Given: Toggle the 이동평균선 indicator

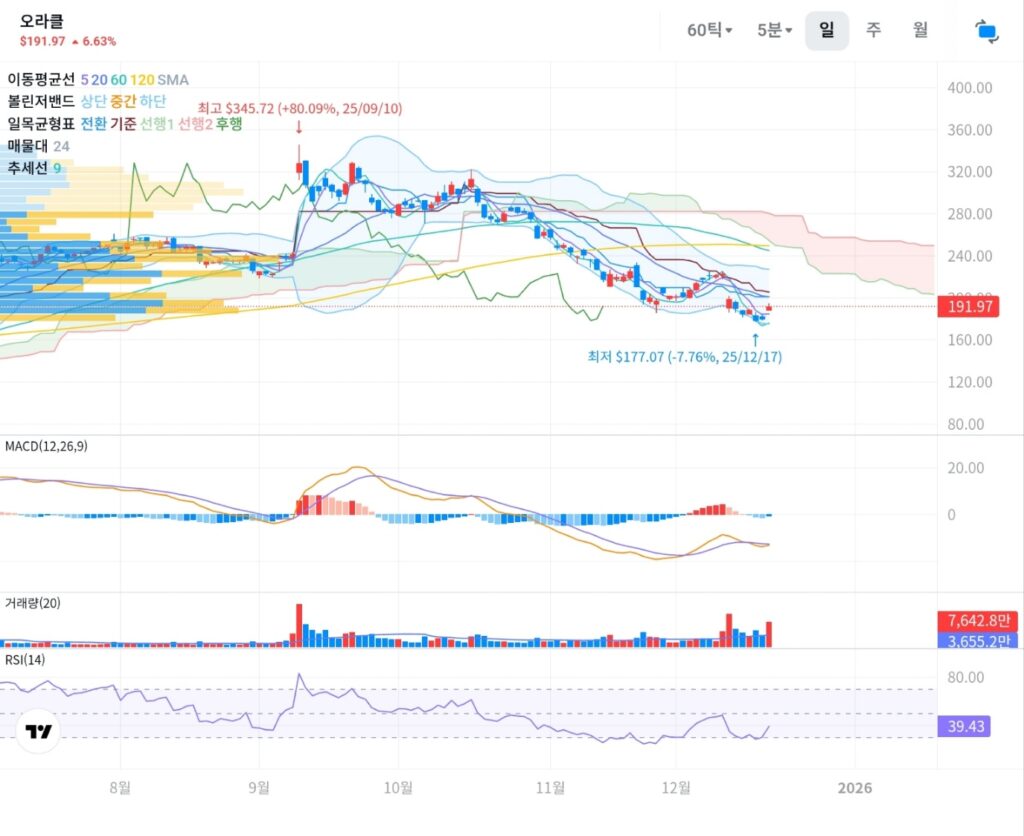Looking at the screenshot, I should [x=41, y=79].
